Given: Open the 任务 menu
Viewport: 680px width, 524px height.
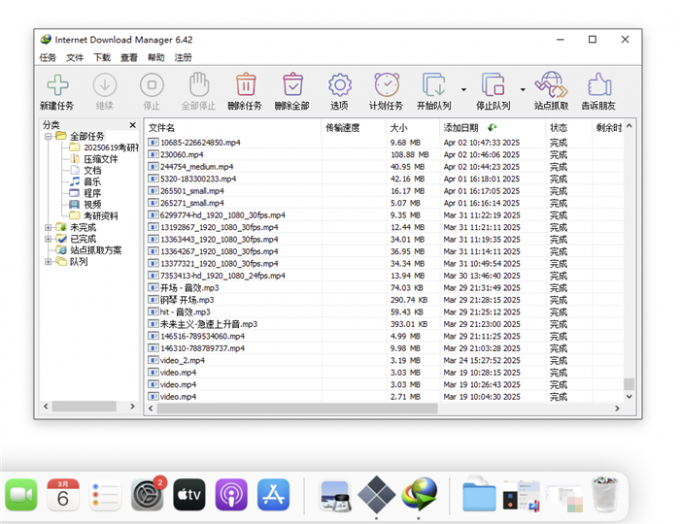Looking at the screenshot, I should coord(48,57).
